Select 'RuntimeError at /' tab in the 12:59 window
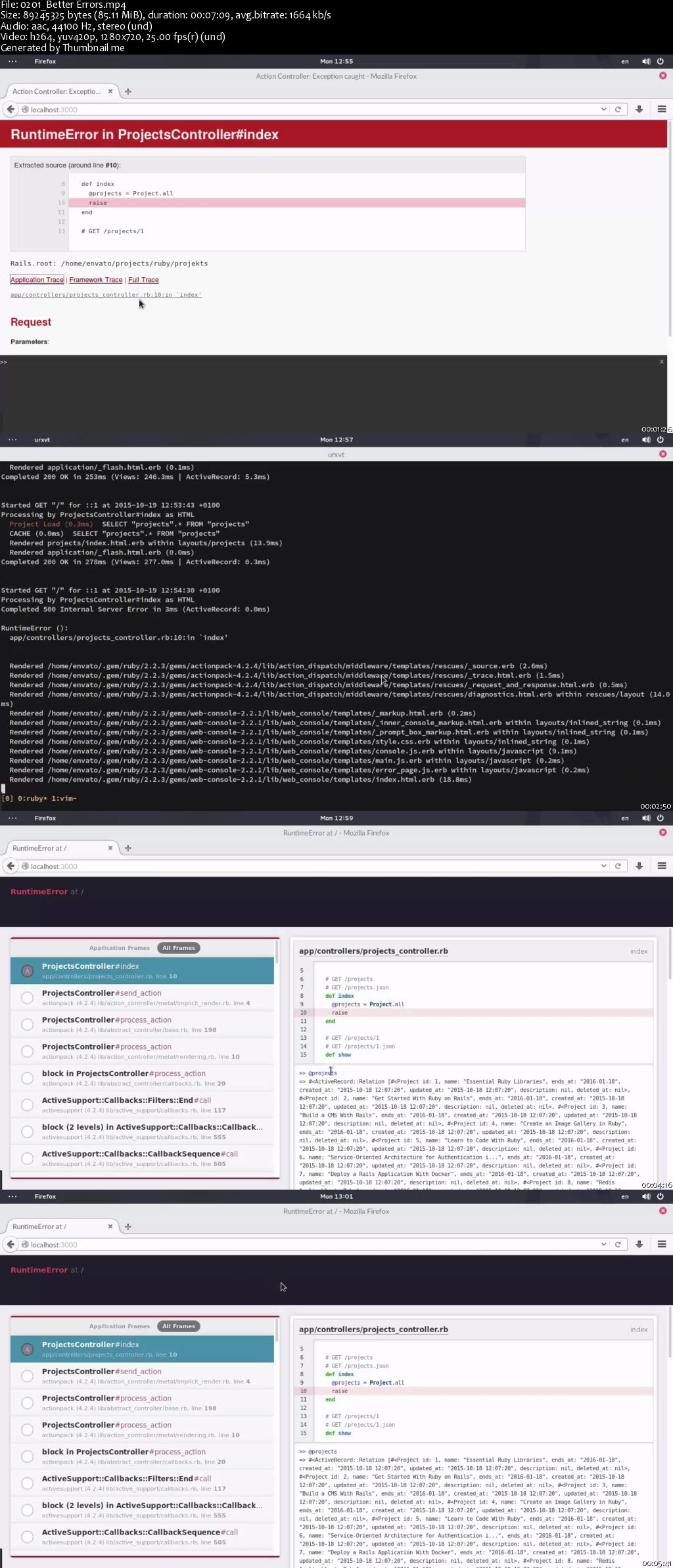This screenshot has width=673, height=1568. [61, 848]
